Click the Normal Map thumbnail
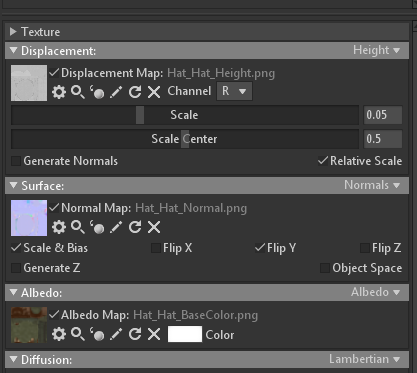 click(x=29, y=218)
